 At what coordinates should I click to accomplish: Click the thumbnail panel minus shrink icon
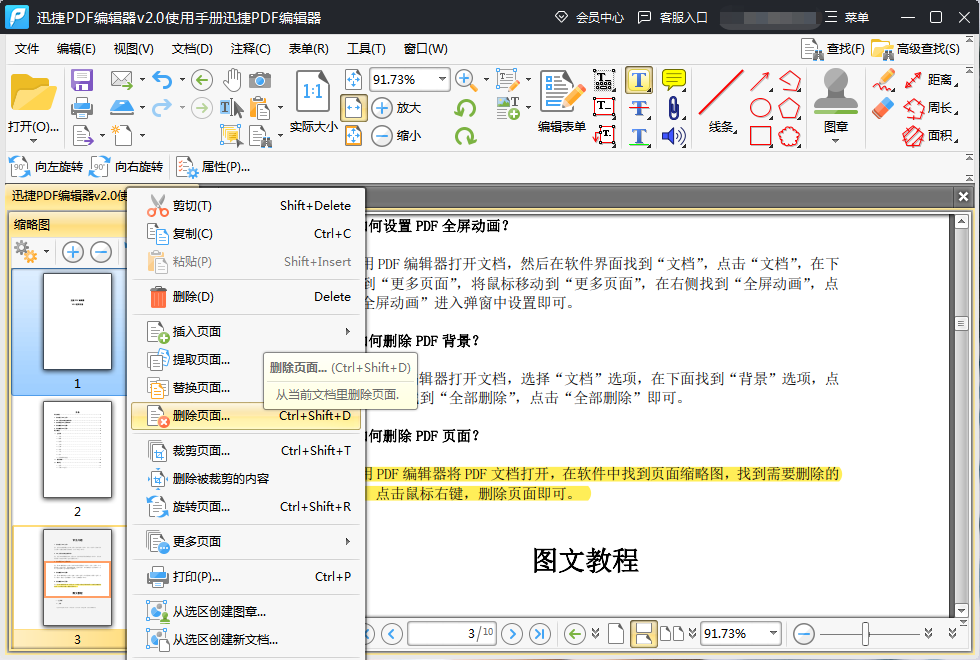pos(101,252)
